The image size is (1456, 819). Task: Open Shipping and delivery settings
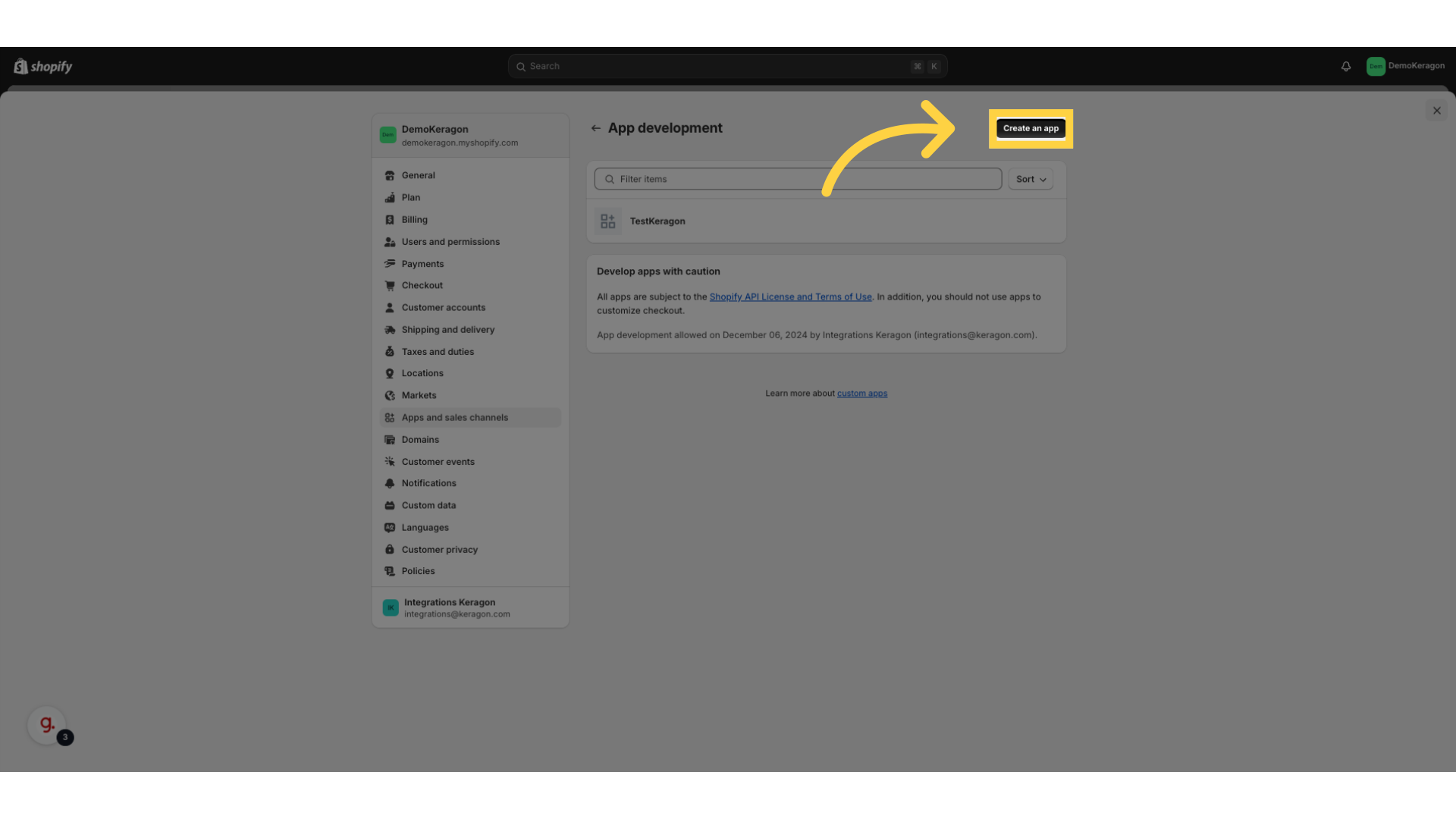pyautogui.click(x=470, y=330)
